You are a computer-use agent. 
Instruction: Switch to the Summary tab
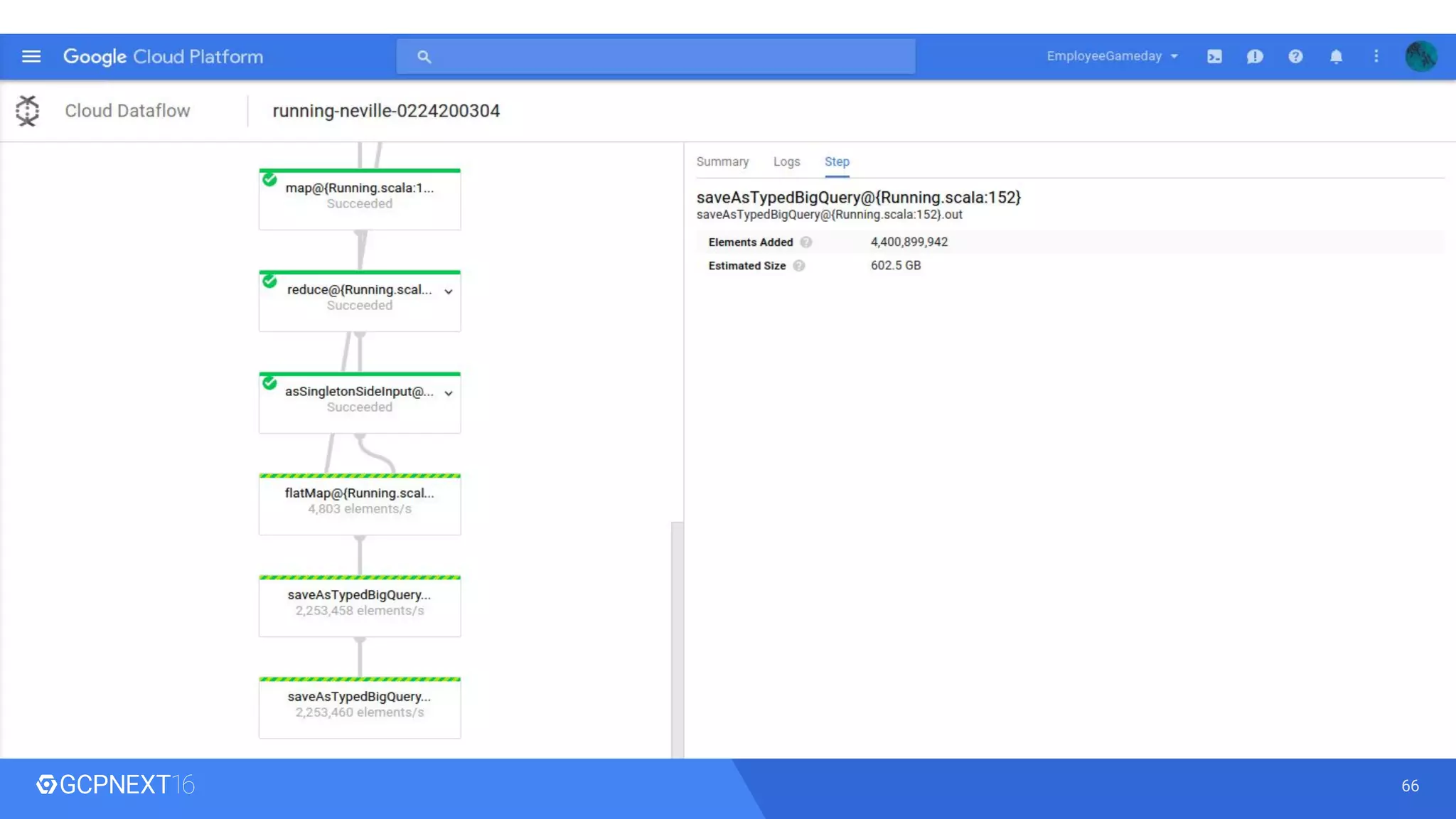tap(722, 162)
